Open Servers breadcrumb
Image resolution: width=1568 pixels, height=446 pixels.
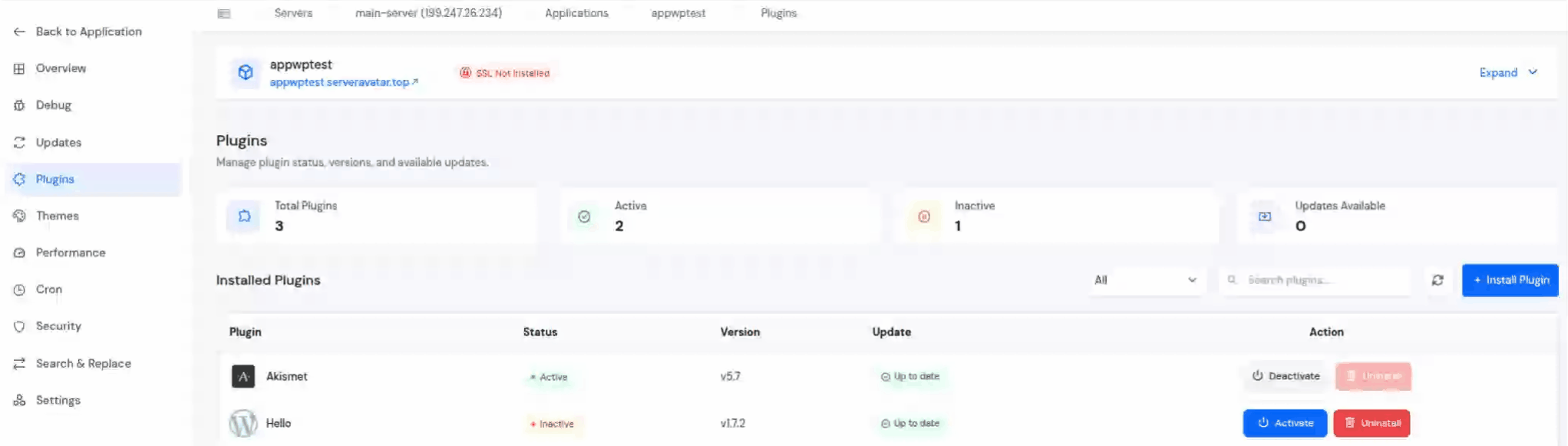pos(293,13)
